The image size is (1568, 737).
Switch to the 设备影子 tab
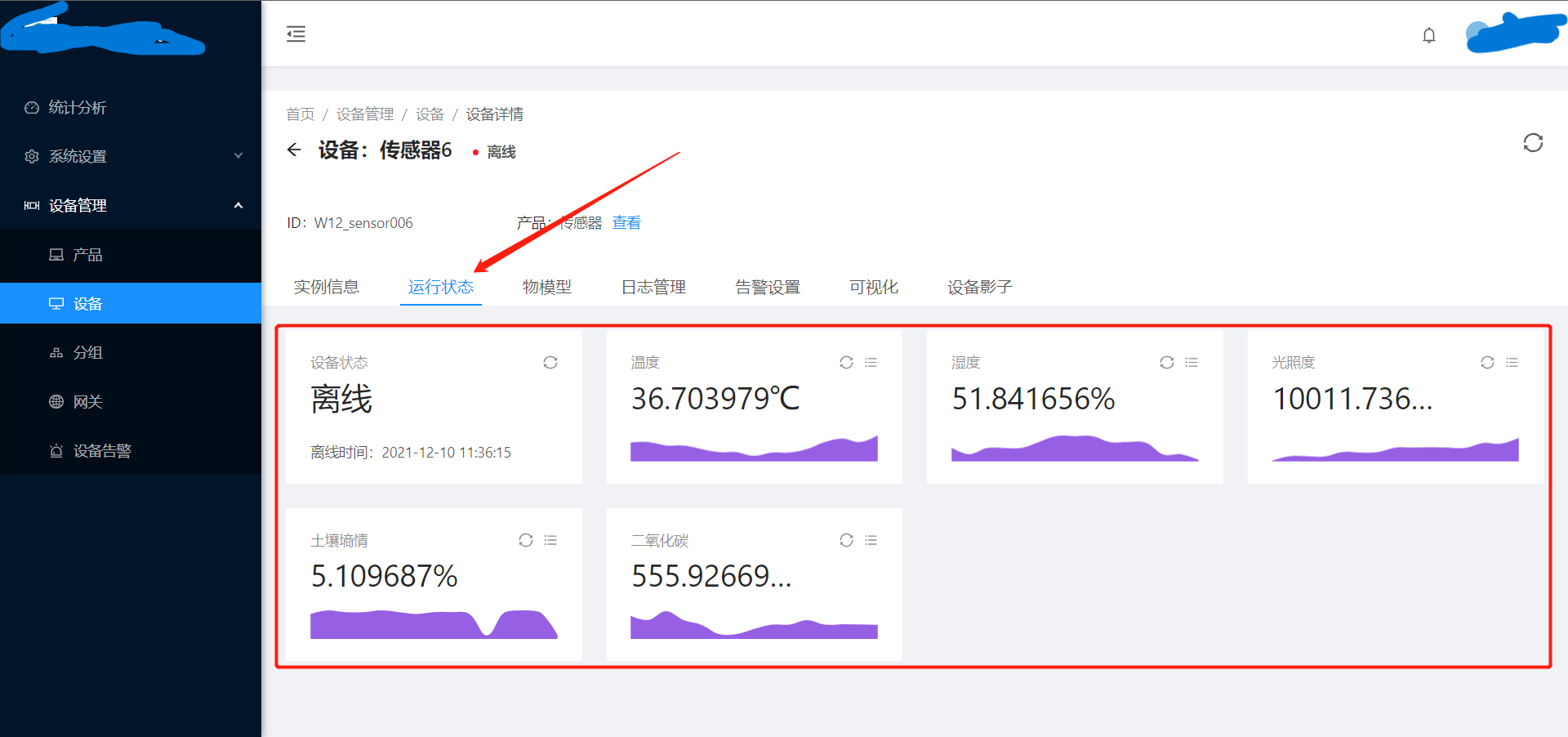[x=980, y=287]
